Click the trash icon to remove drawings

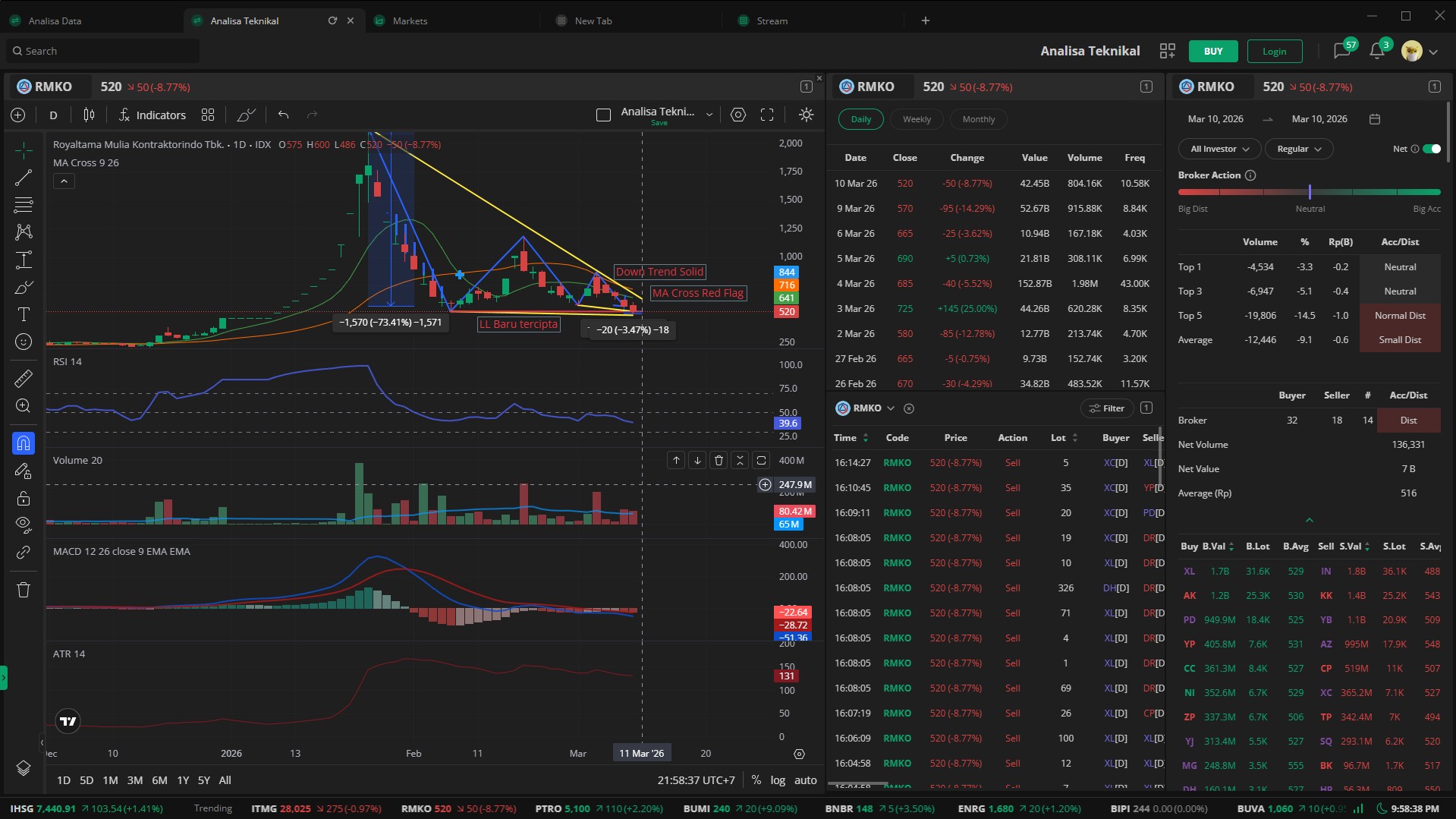[x=24, y=590]
